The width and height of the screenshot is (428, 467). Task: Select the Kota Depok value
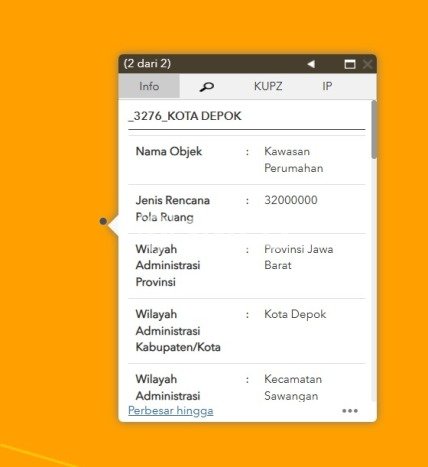[295, 314]
